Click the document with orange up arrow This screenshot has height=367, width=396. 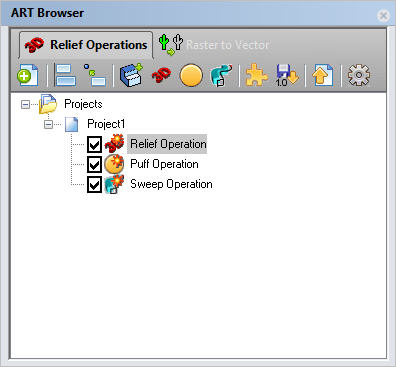tap(322, 75)
